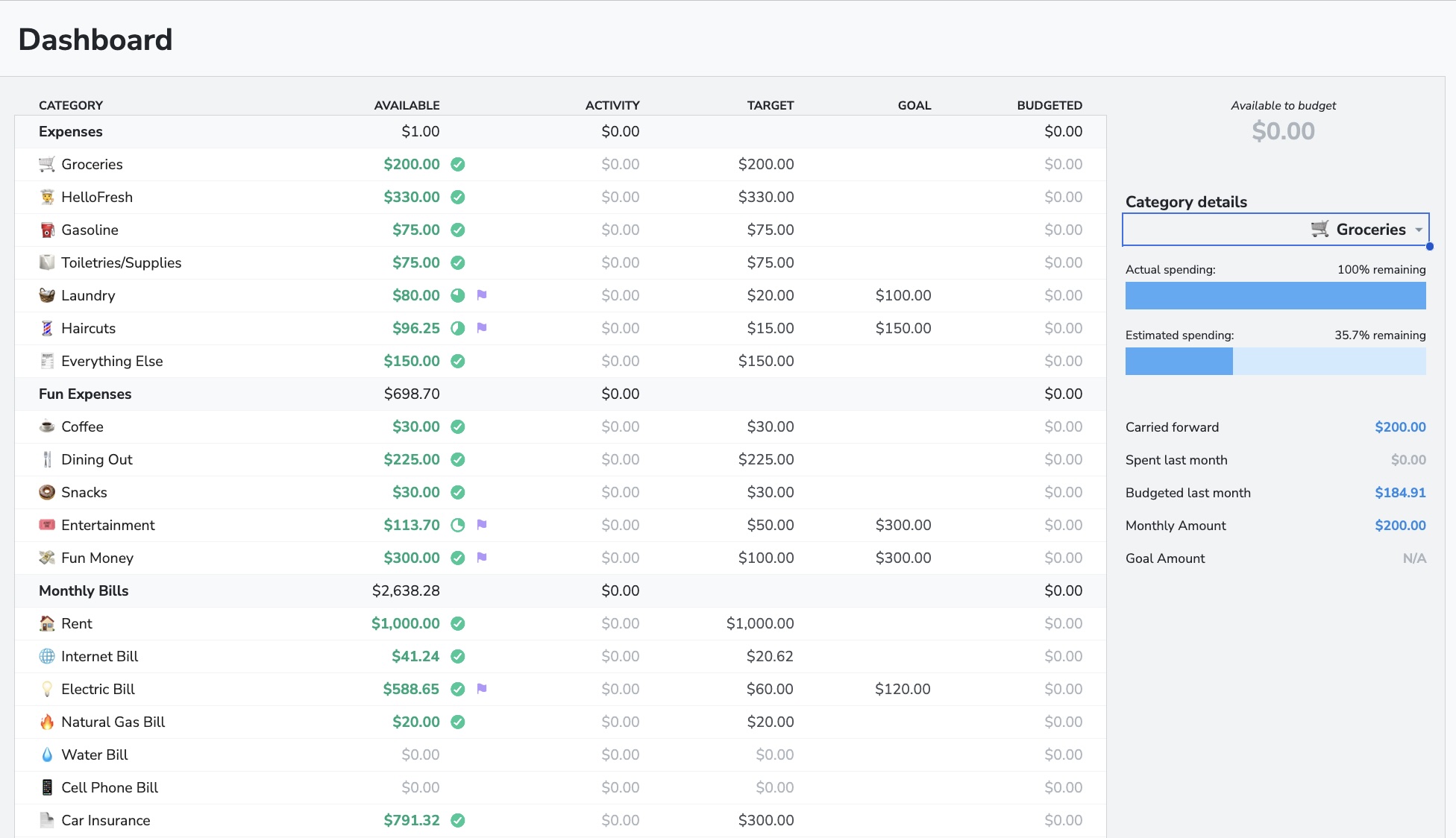Click the Entertainment progress clock icon
This screenshot has width=1456, height=838.
pos(458,525)
